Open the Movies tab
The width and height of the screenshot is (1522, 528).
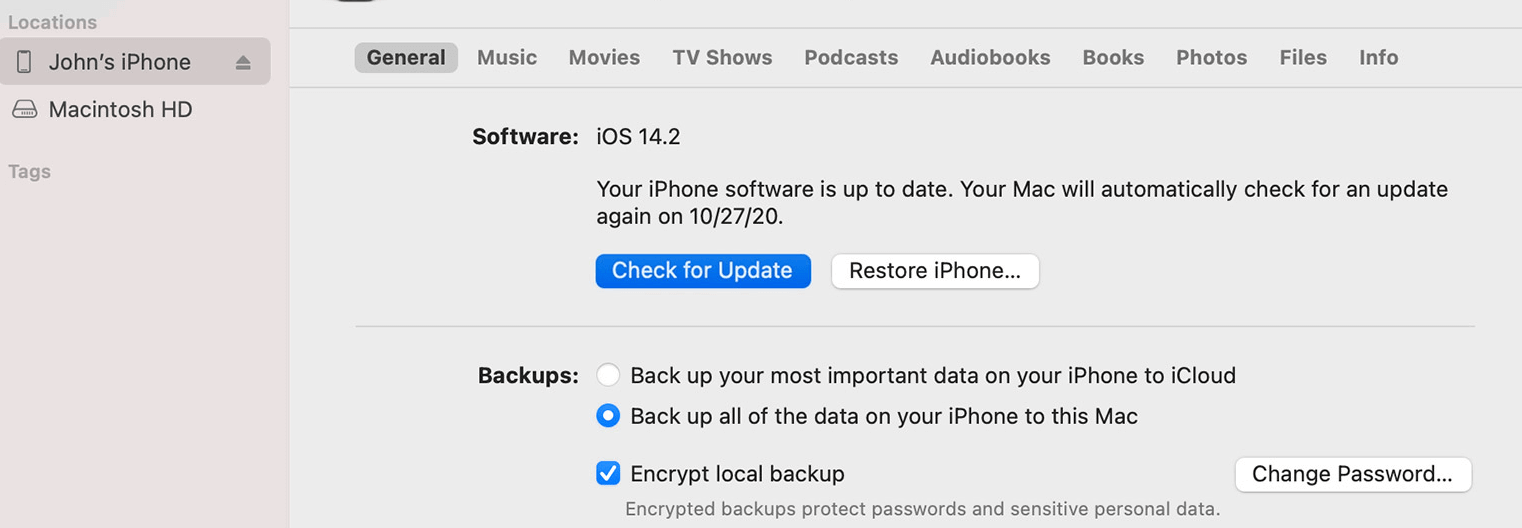point(604,58)
